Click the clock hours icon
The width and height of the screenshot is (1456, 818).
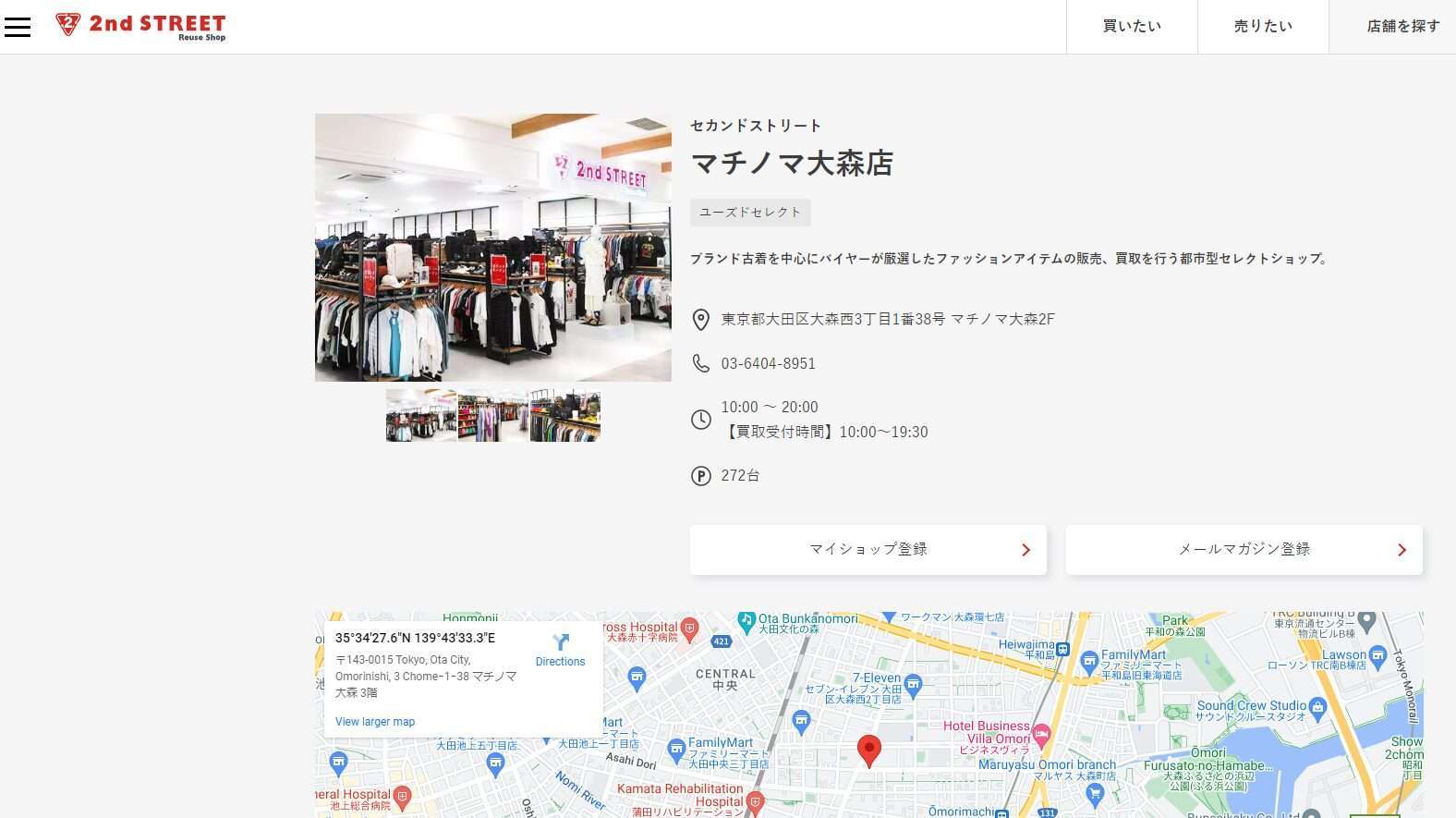[x=701, y=420]
